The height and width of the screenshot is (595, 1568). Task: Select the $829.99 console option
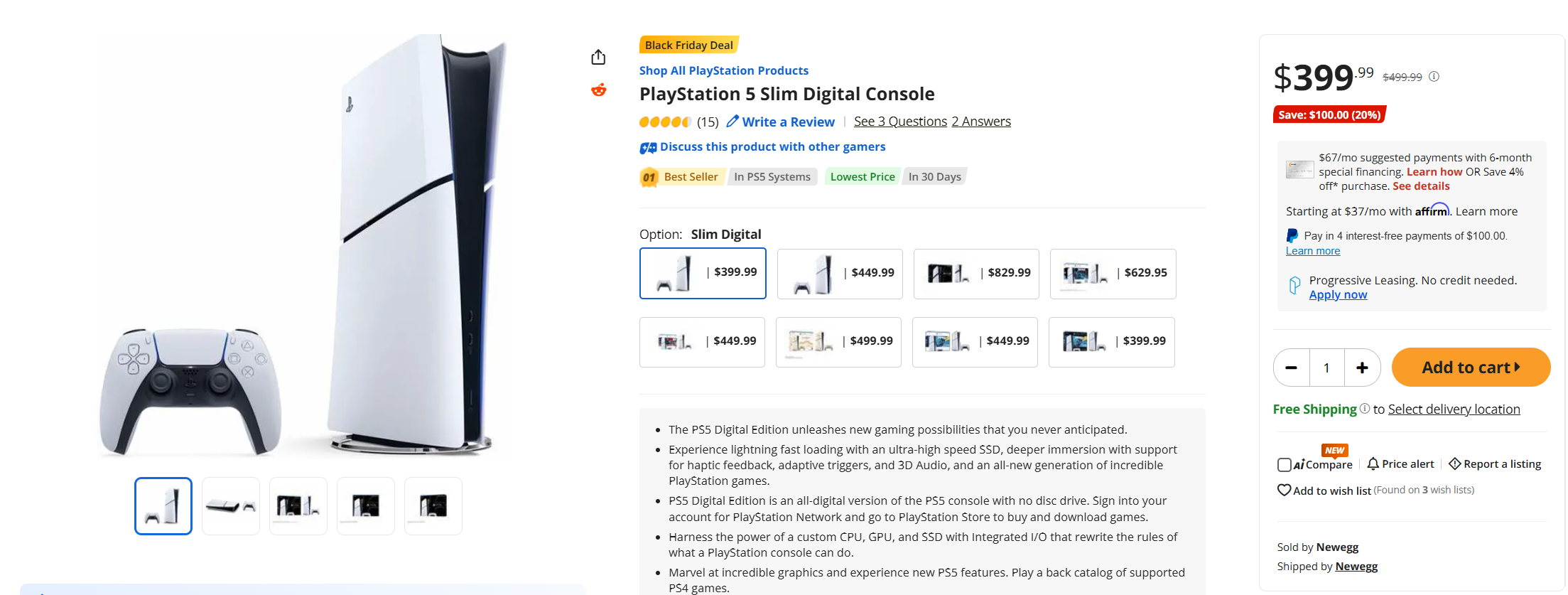click(x=976, y=274)
